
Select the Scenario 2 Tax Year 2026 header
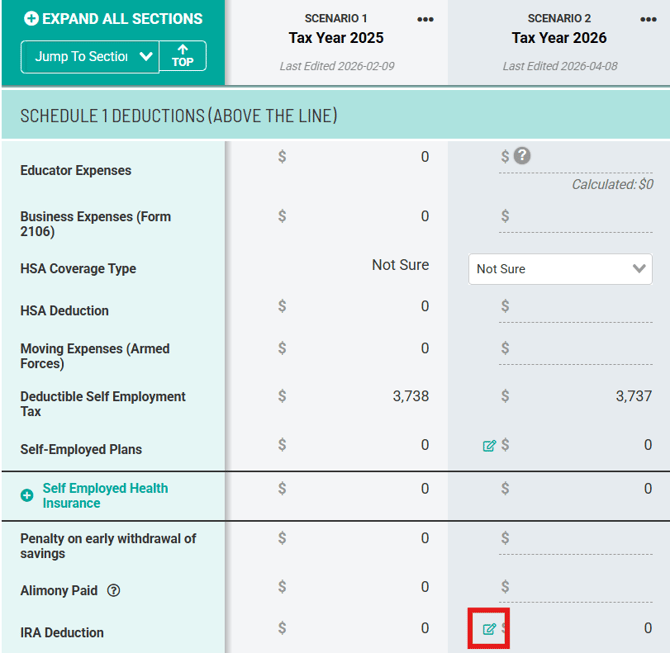pos(559,38)
